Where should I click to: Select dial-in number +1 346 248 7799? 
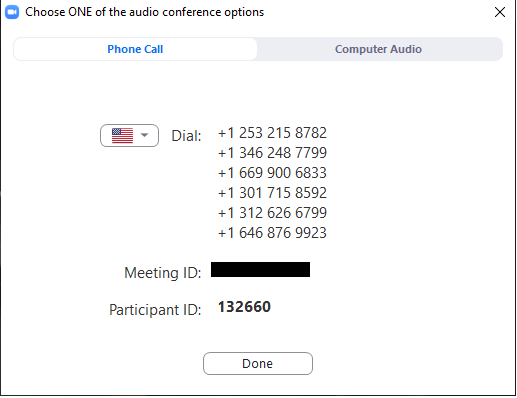pos(272,153)
